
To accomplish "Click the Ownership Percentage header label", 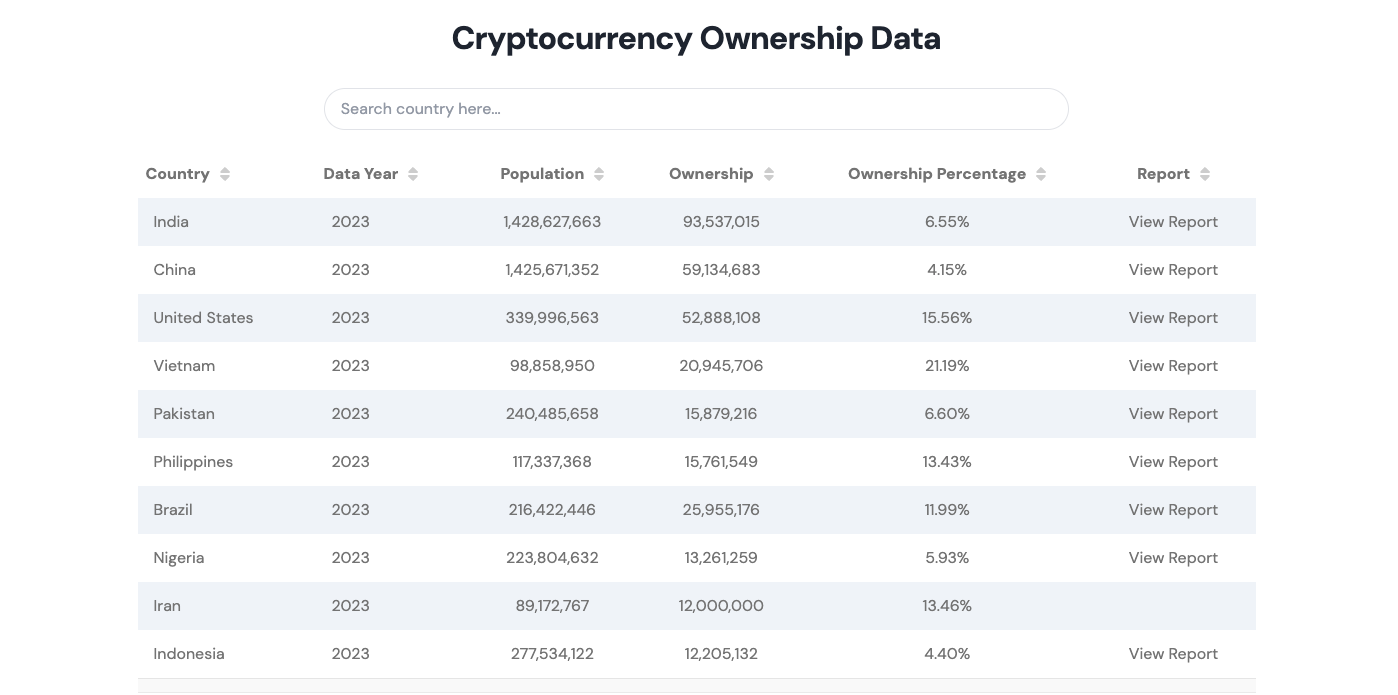I will (936, 174).
